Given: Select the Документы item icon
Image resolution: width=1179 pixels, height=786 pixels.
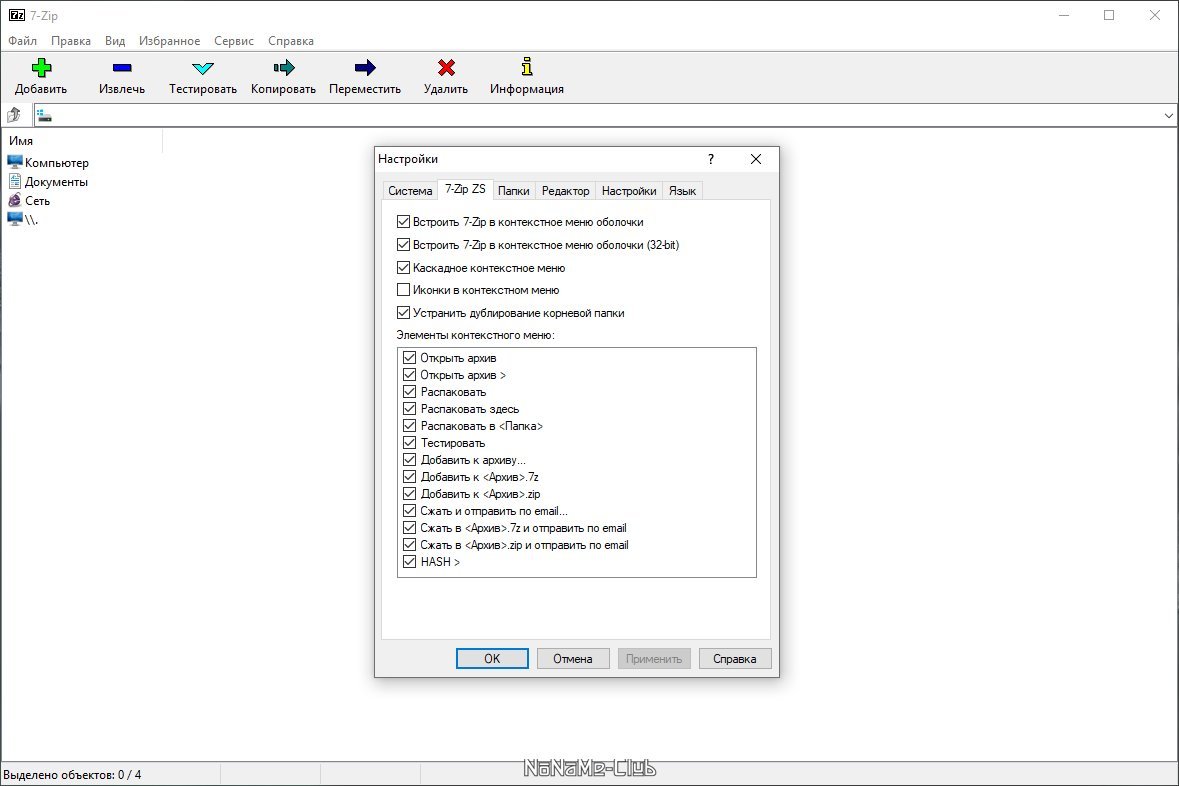Looking at the screenshot, I should 15,181.
